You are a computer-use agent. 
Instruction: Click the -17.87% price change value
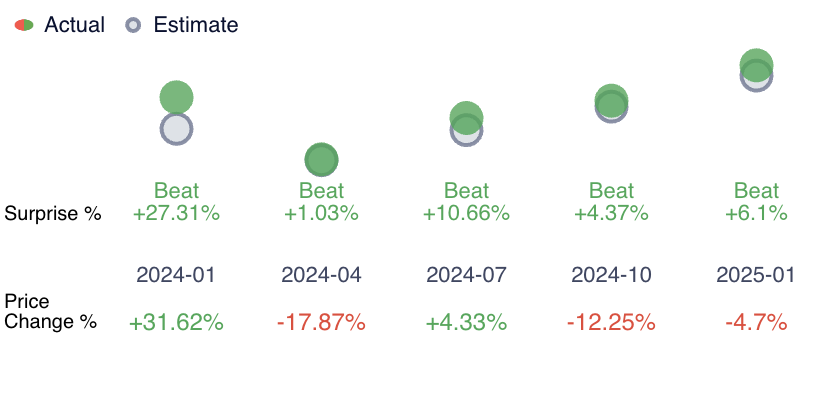[x=321, y=323]
